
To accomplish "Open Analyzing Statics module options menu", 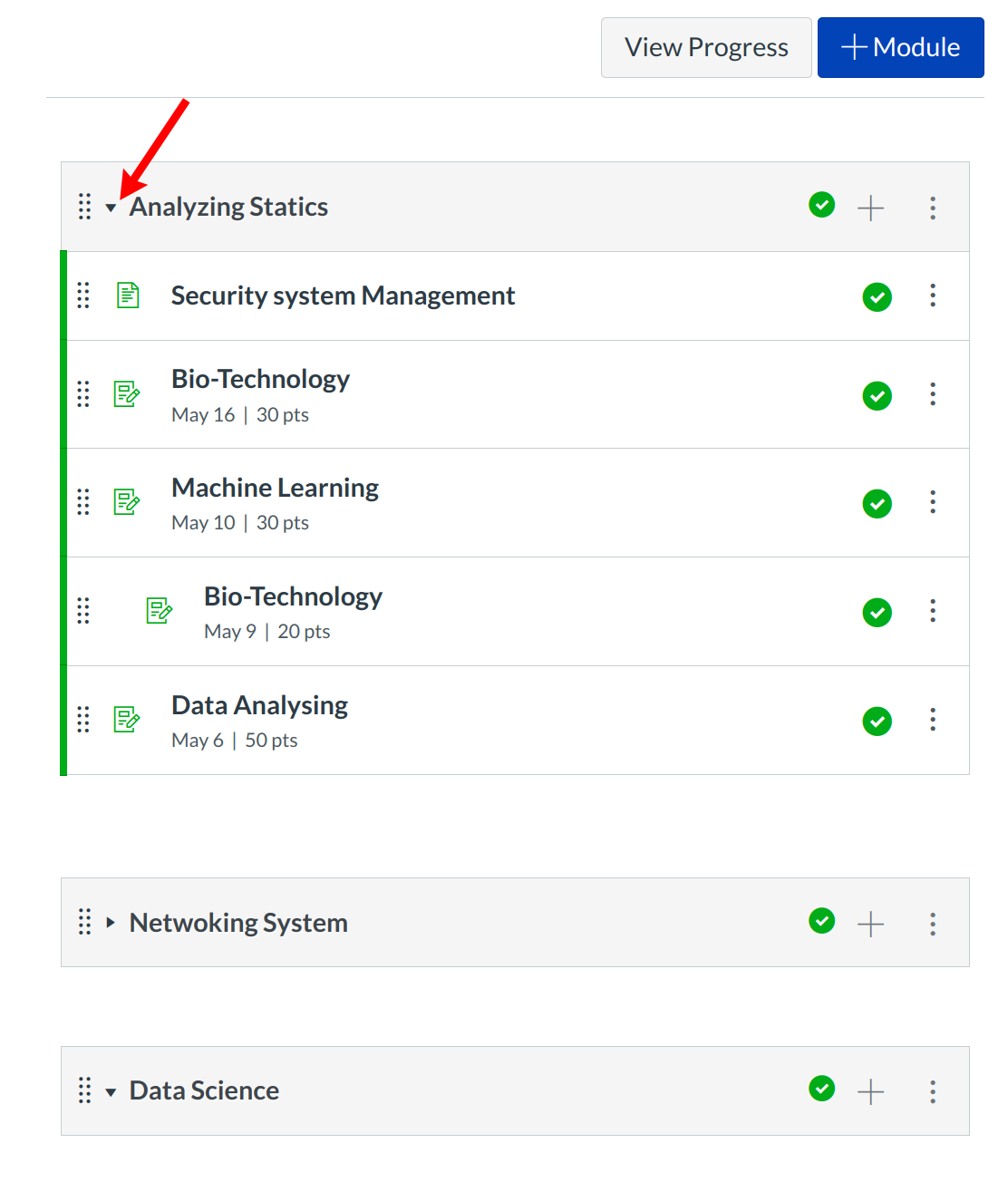I will [932, 208].
